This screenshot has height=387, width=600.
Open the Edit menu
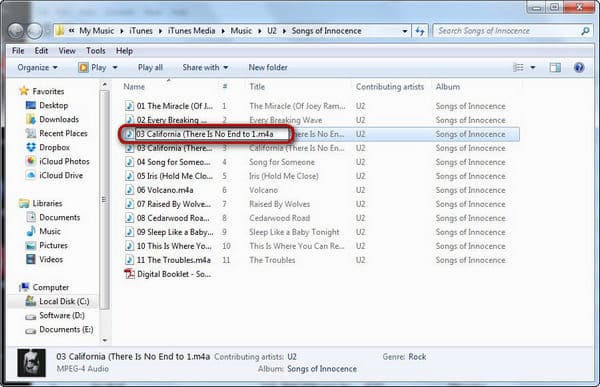tap(41, 51)
